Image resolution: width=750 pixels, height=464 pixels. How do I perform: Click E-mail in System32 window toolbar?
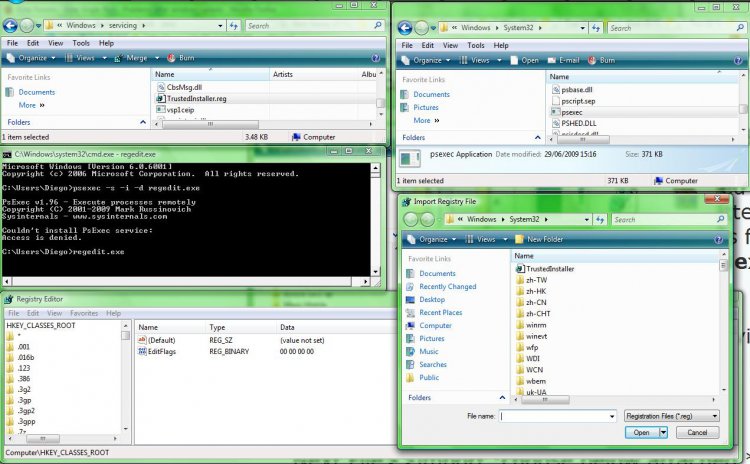click(x=563, y=60)
